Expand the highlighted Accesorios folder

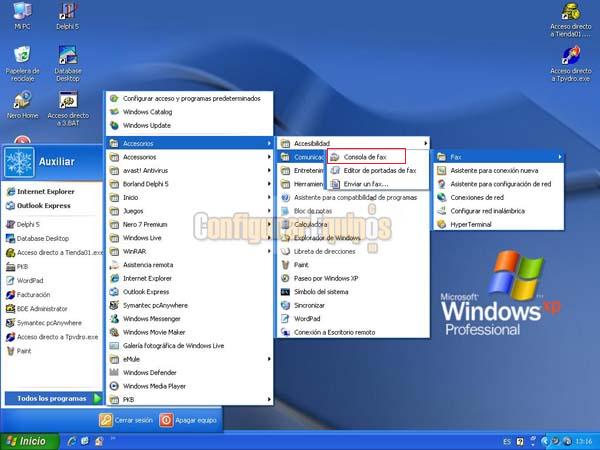tap(190, 143)
